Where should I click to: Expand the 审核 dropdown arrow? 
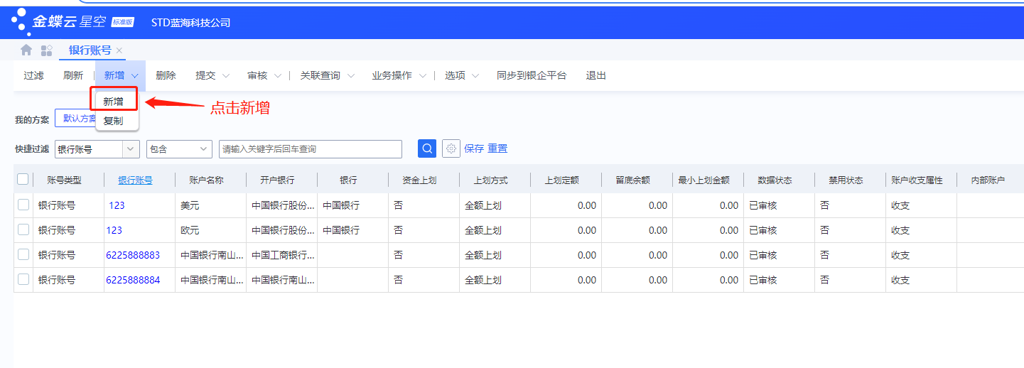(x=278, y=76)
